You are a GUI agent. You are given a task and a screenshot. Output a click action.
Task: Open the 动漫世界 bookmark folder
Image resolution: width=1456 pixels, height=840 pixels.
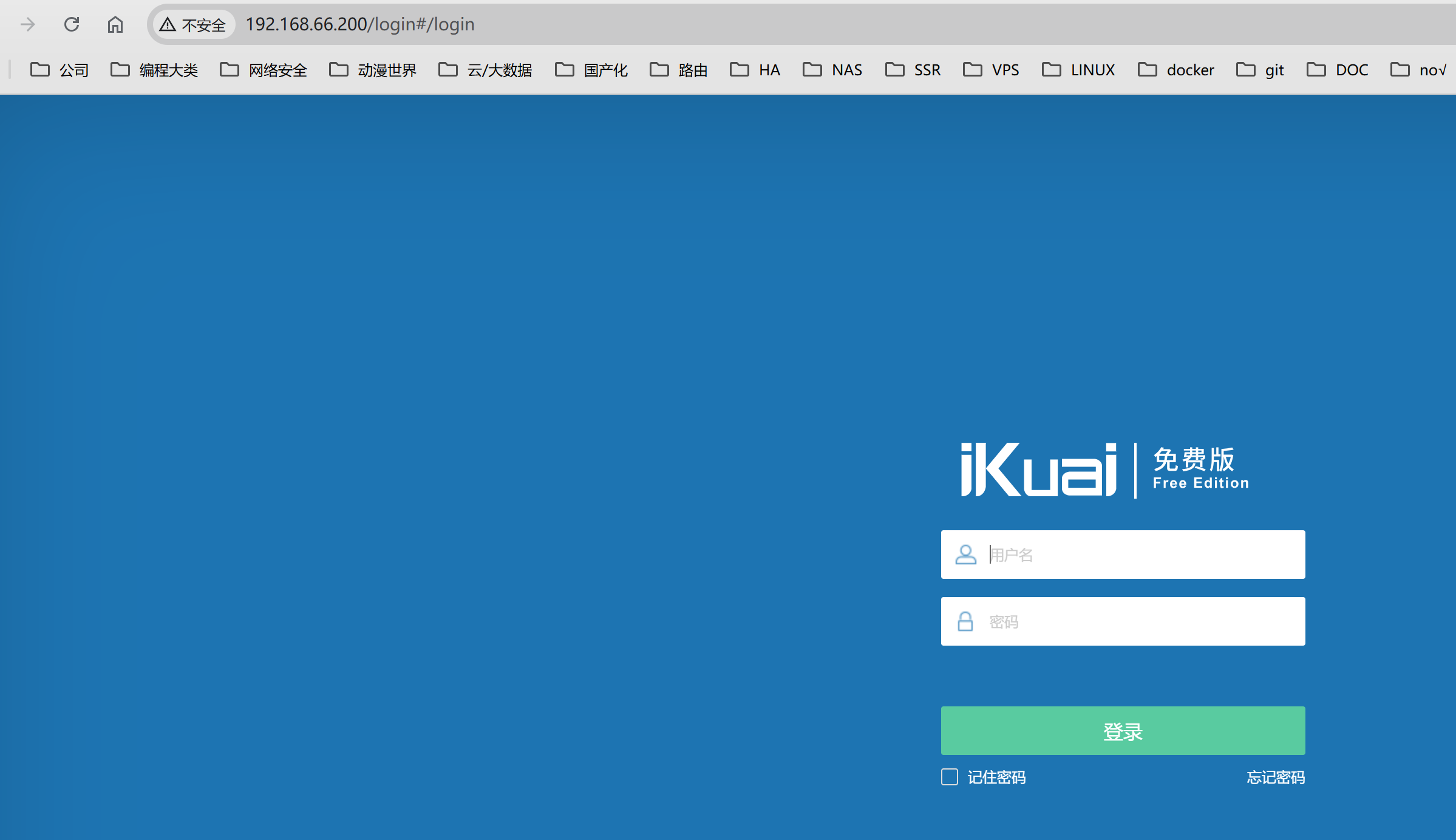click(373, 70)
